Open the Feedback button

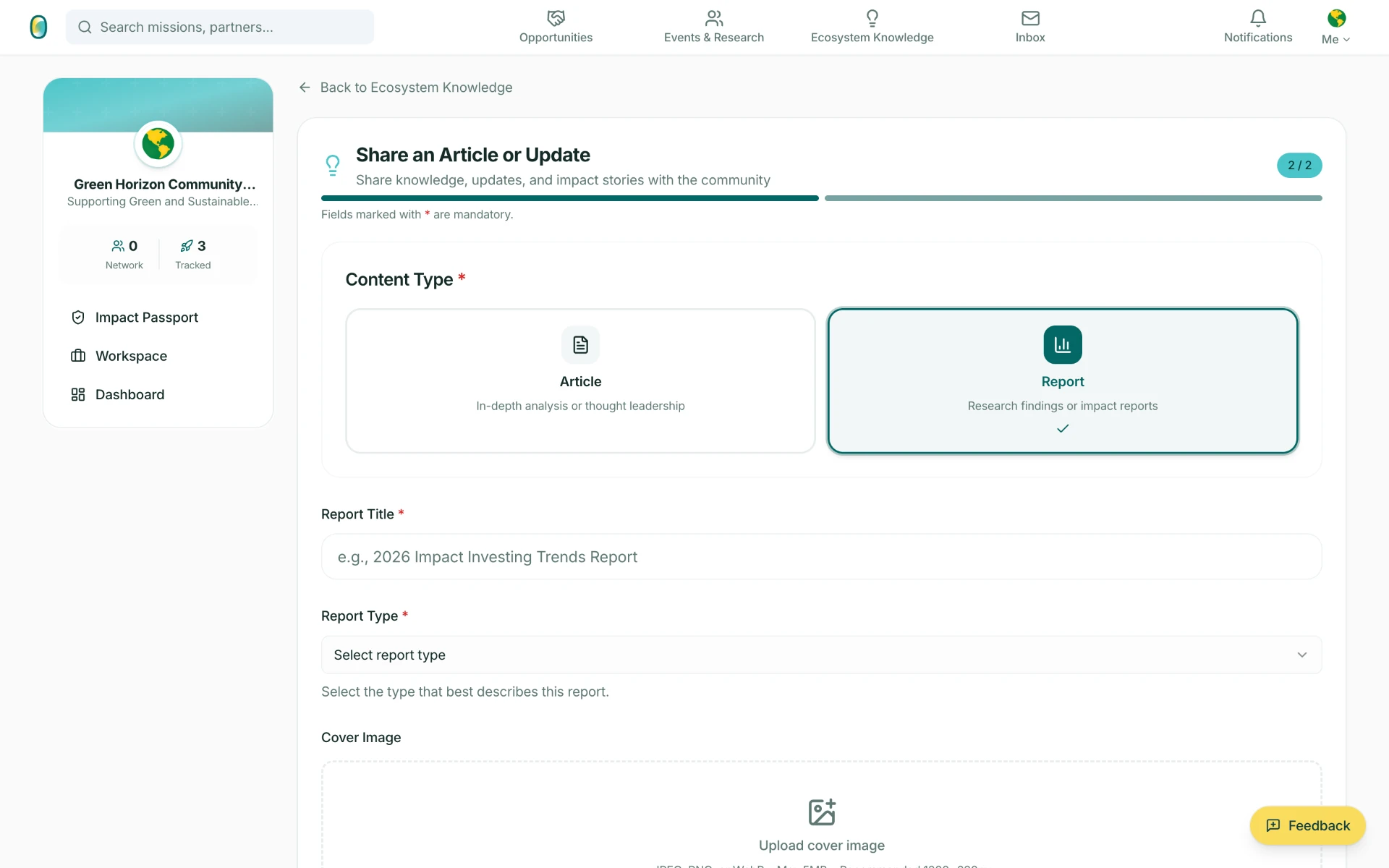(x=1308, y=826)
